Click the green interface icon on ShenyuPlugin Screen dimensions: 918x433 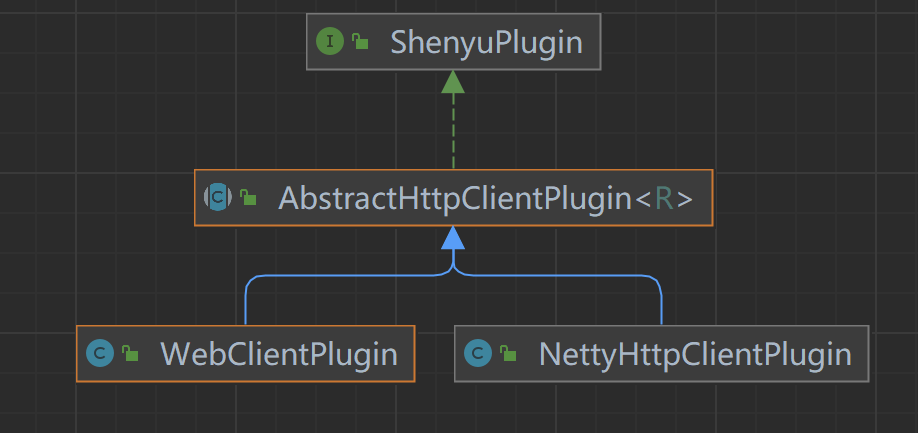pyautogui.click(x=329, y=42)
